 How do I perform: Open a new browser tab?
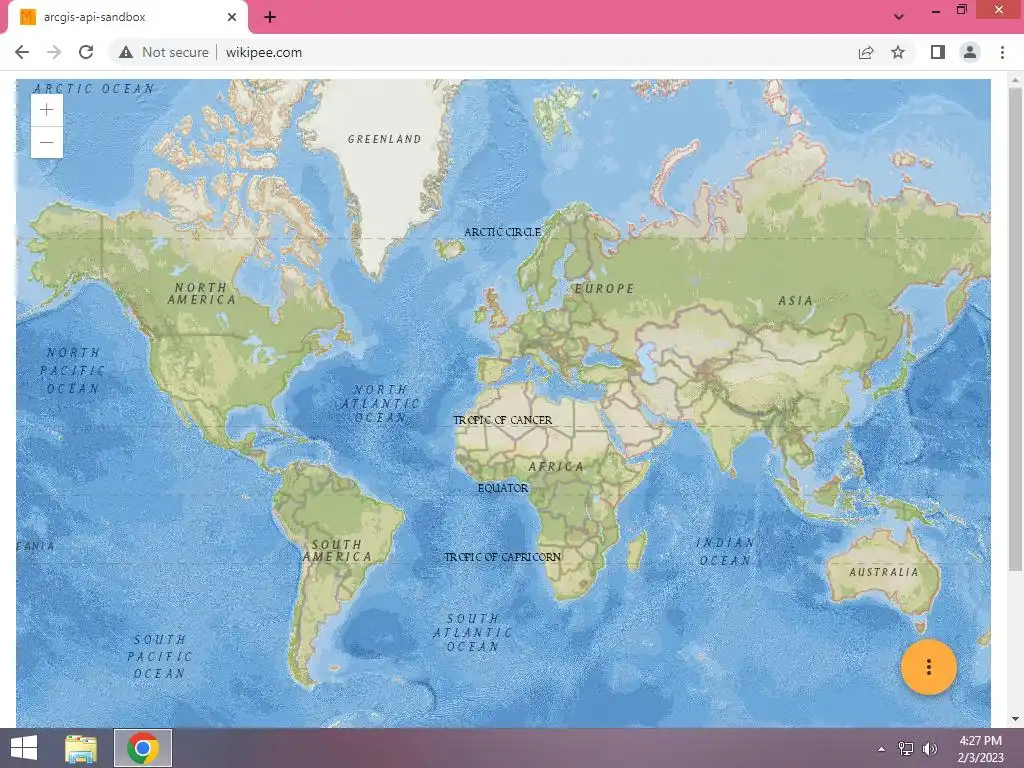coord(270,17)
